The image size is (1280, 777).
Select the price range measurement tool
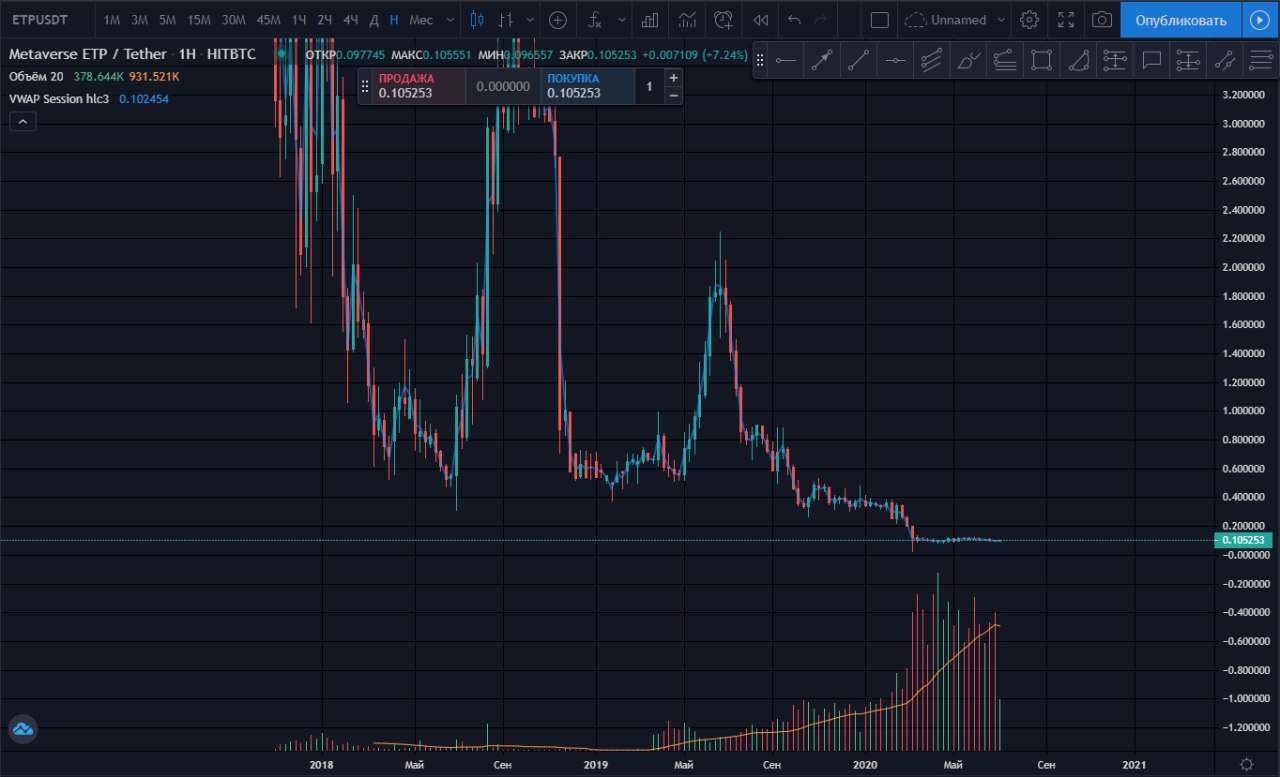(1115, 61)
